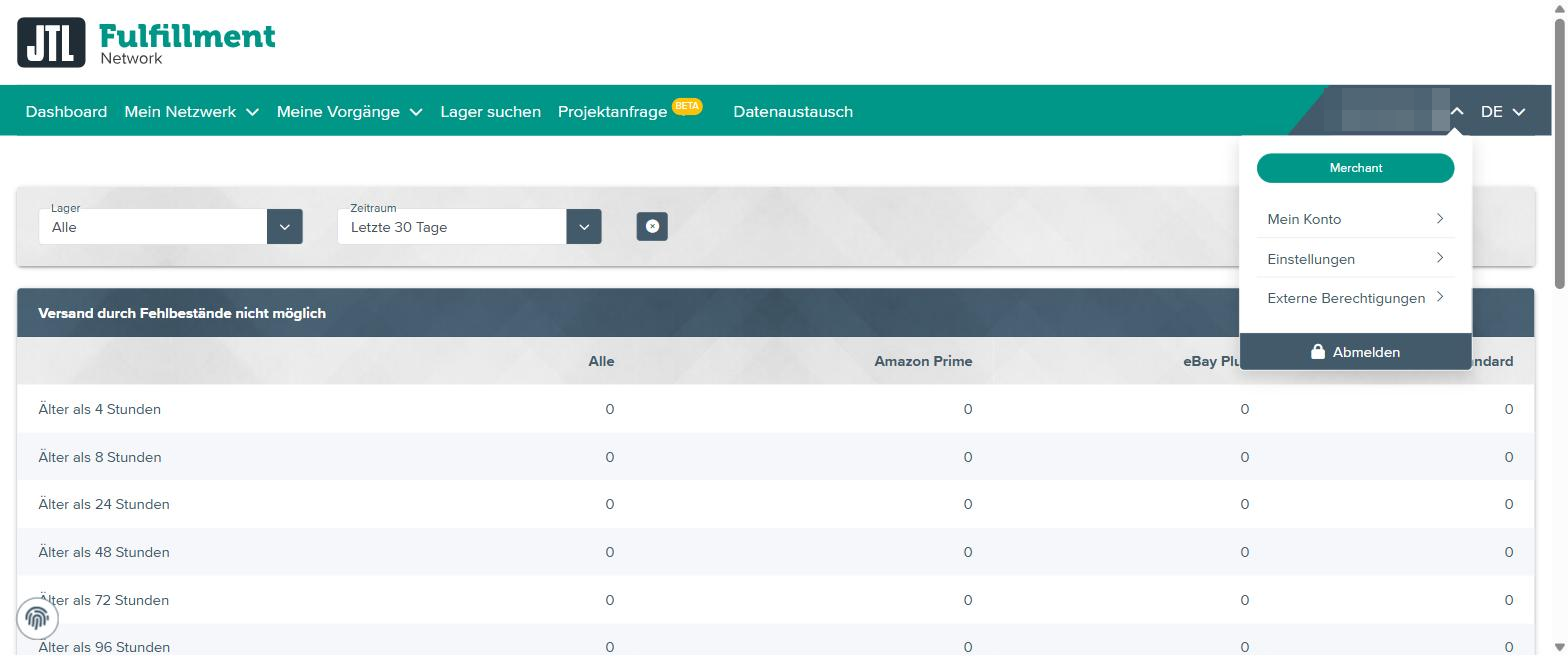Image resolution: width=1568 pixels, height=656 pixels.
Task: Click Alle value in 24 Stunden row
Action: tap(610, 504)
